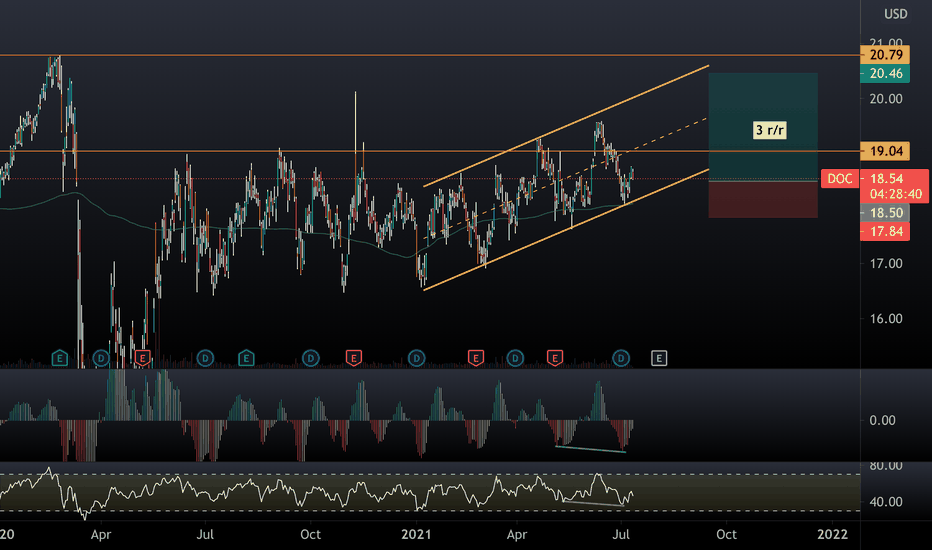Select the 20.46 profit target label

(x=886, y=74)
